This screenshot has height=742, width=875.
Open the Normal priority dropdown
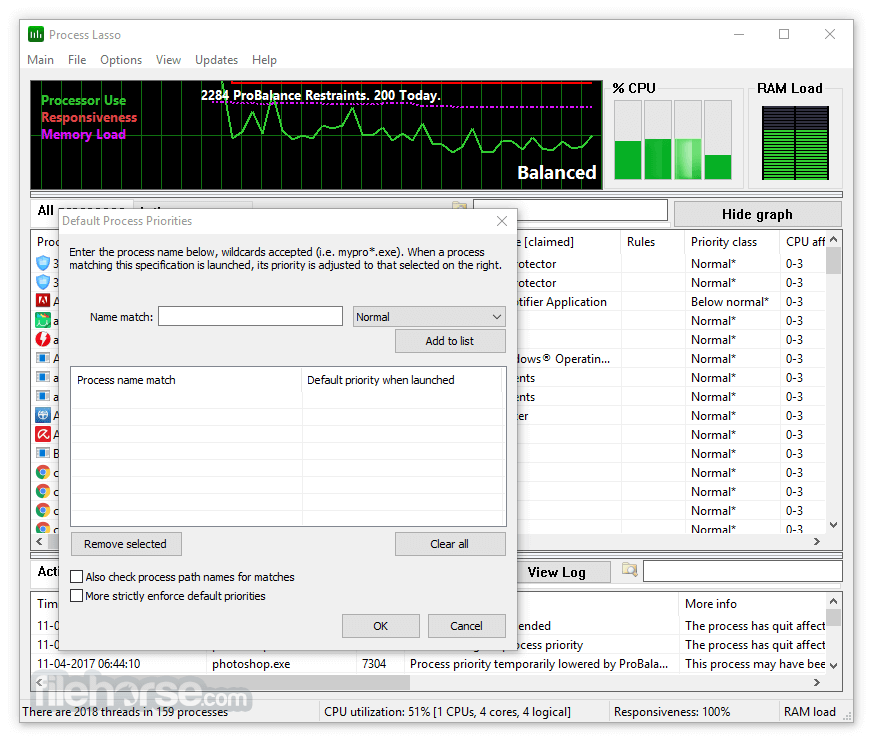point(429,317)
